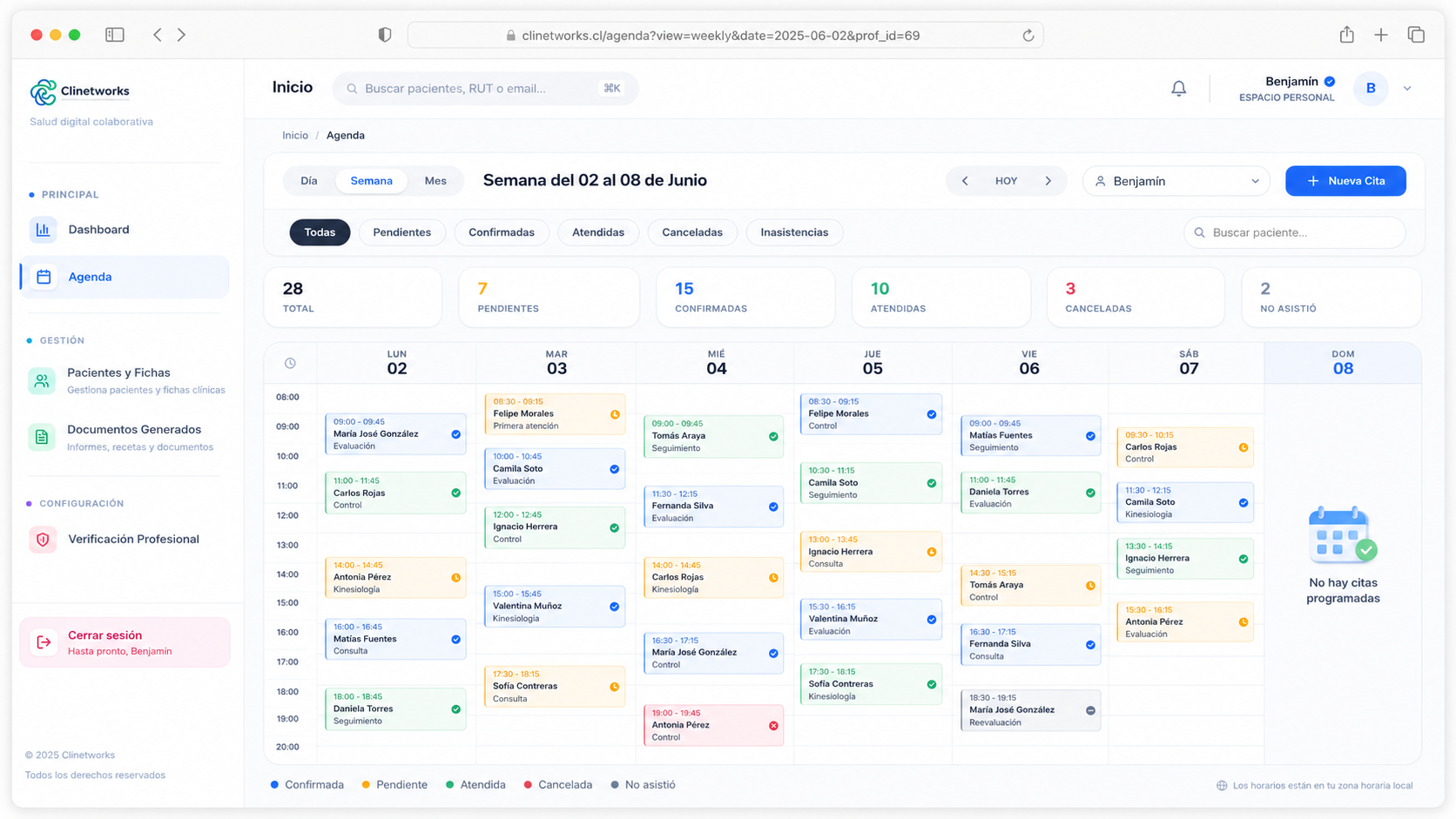Image resolution: width=1456 pixels, height=819 pixels.
Task: Open Pacientes y Fichas section
Action: [x=125, y=380]
